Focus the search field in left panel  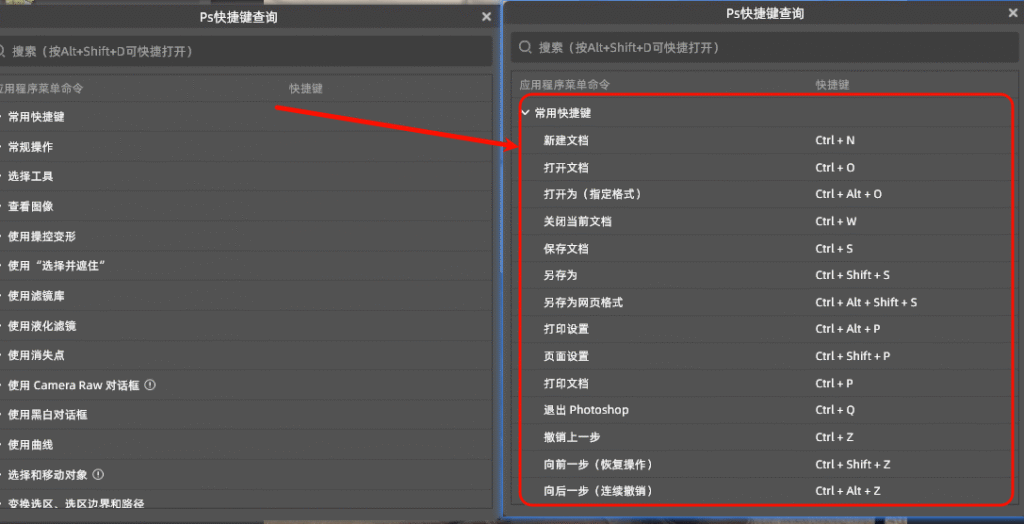(x=246, y=51)
